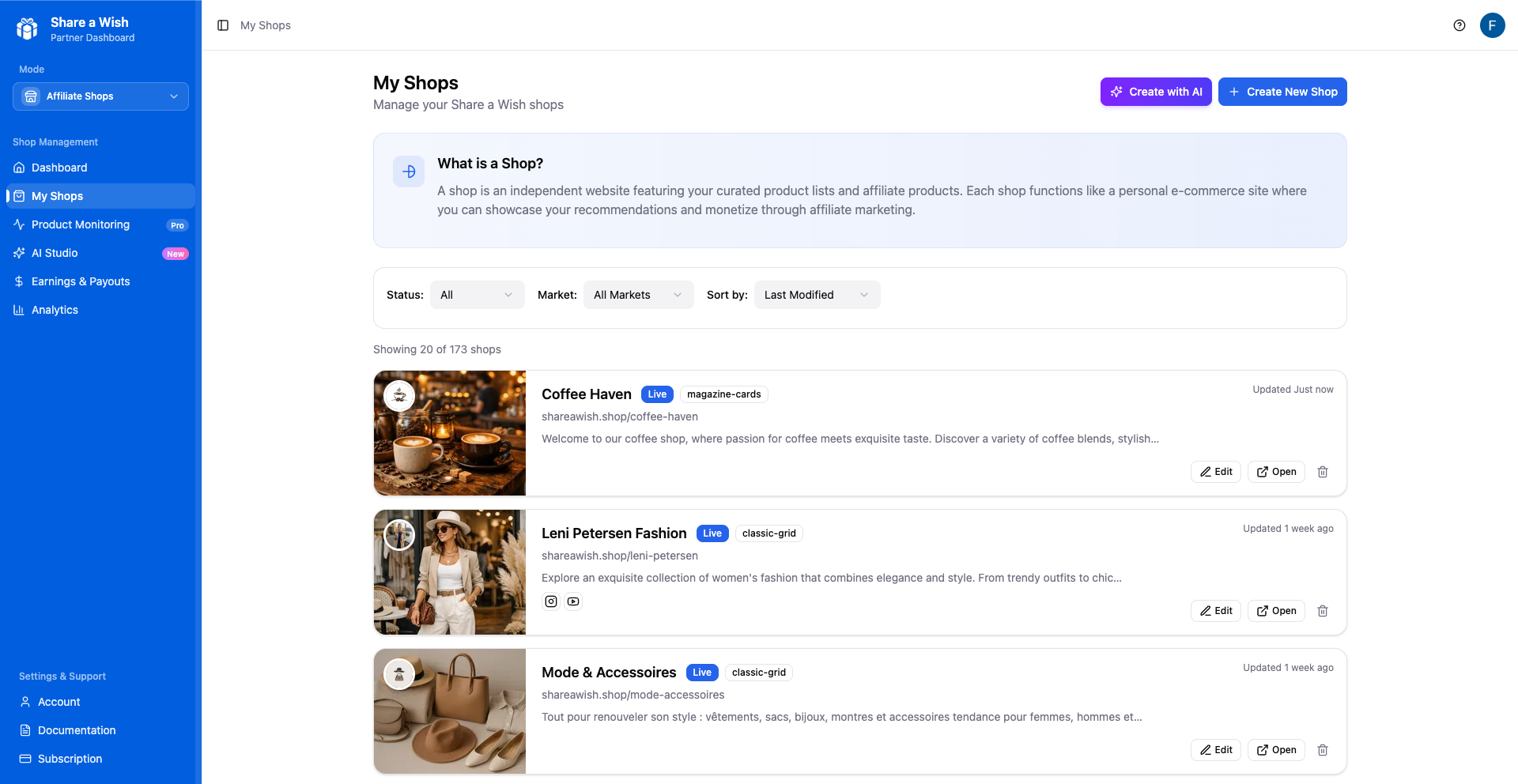Screen dimensions: 1518x784
Task: Open Leni Petersen's YouTube icon
Action: (573, 601)
